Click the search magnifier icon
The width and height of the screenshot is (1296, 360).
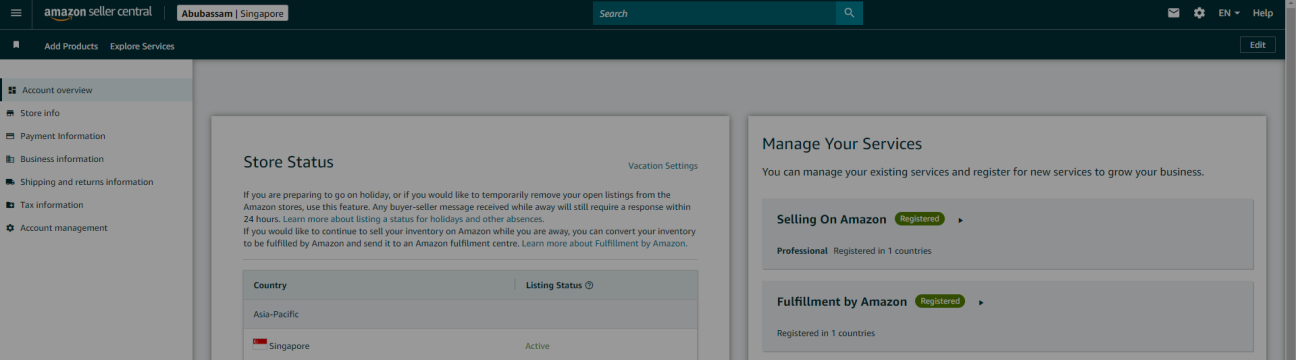pos(849,13)
